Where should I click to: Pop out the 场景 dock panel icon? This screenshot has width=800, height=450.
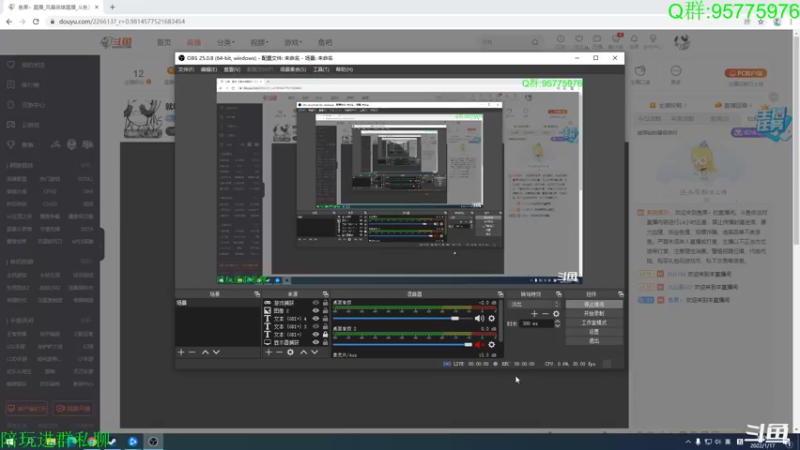click(257, 294)
